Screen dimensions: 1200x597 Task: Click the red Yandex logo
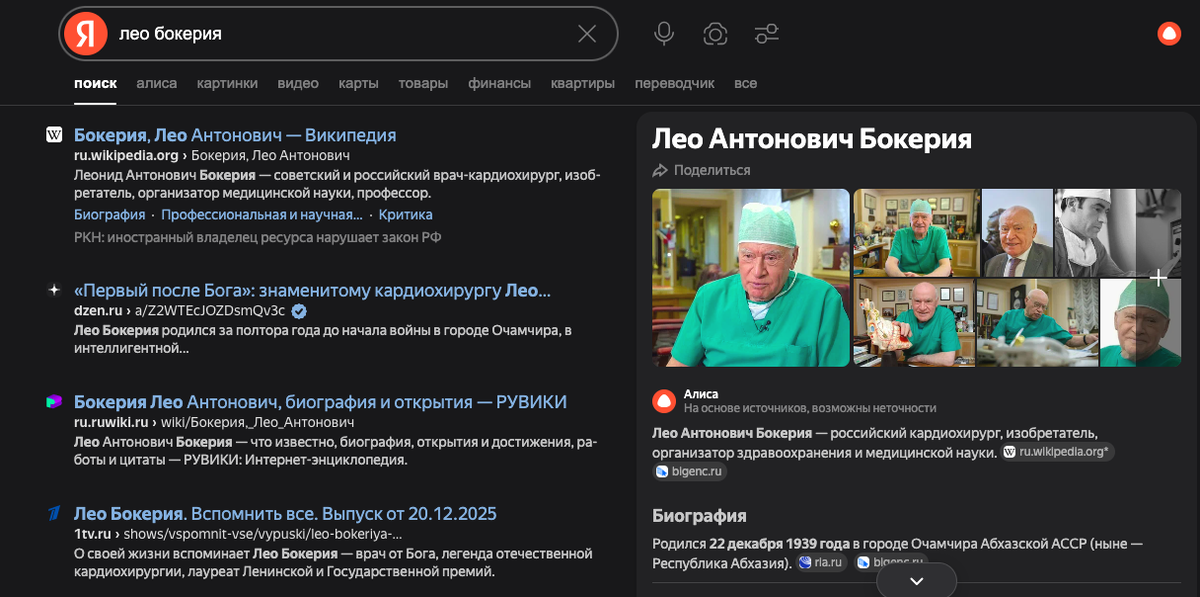click(85, 33)
